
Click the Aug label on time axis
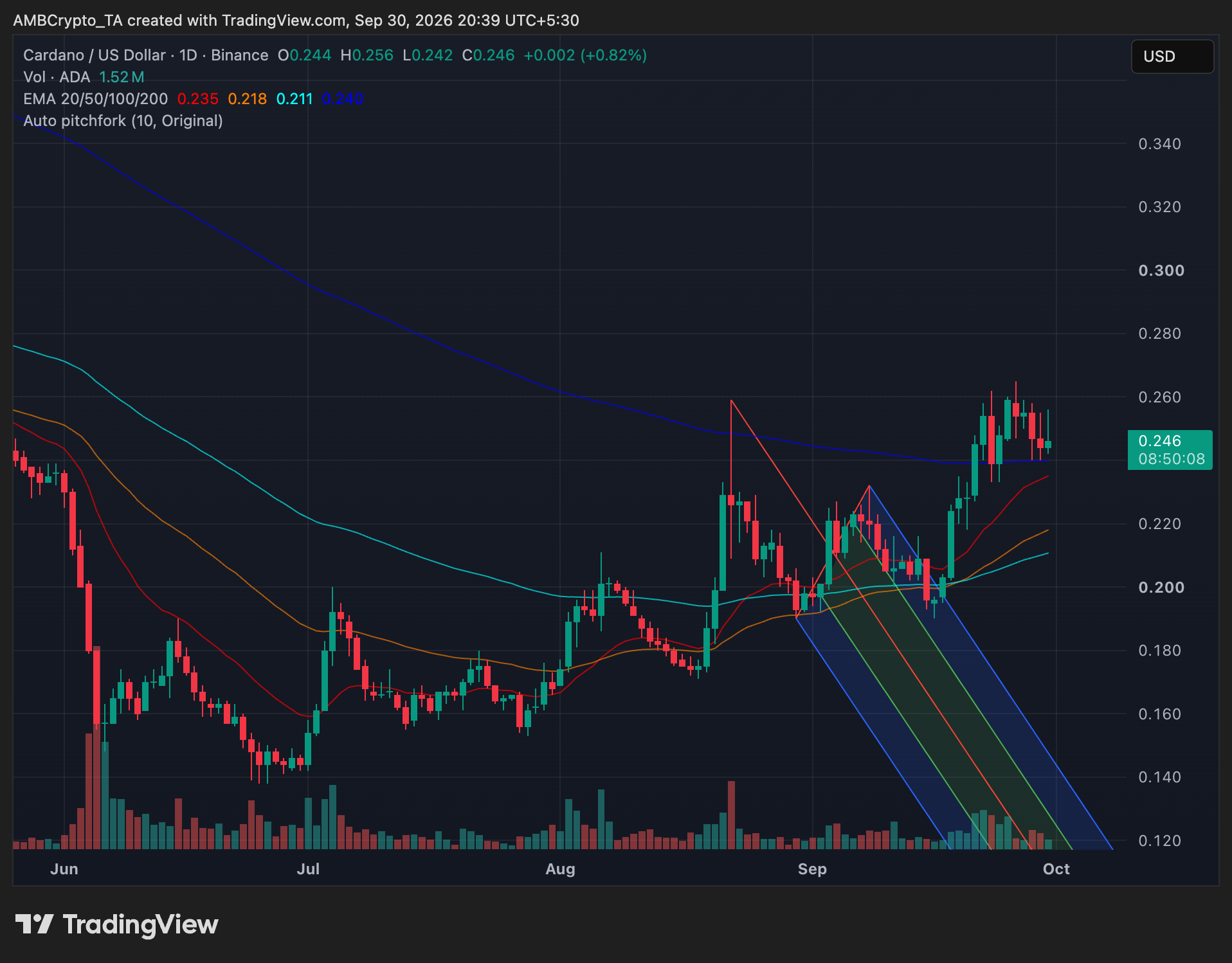coord(560,869)
